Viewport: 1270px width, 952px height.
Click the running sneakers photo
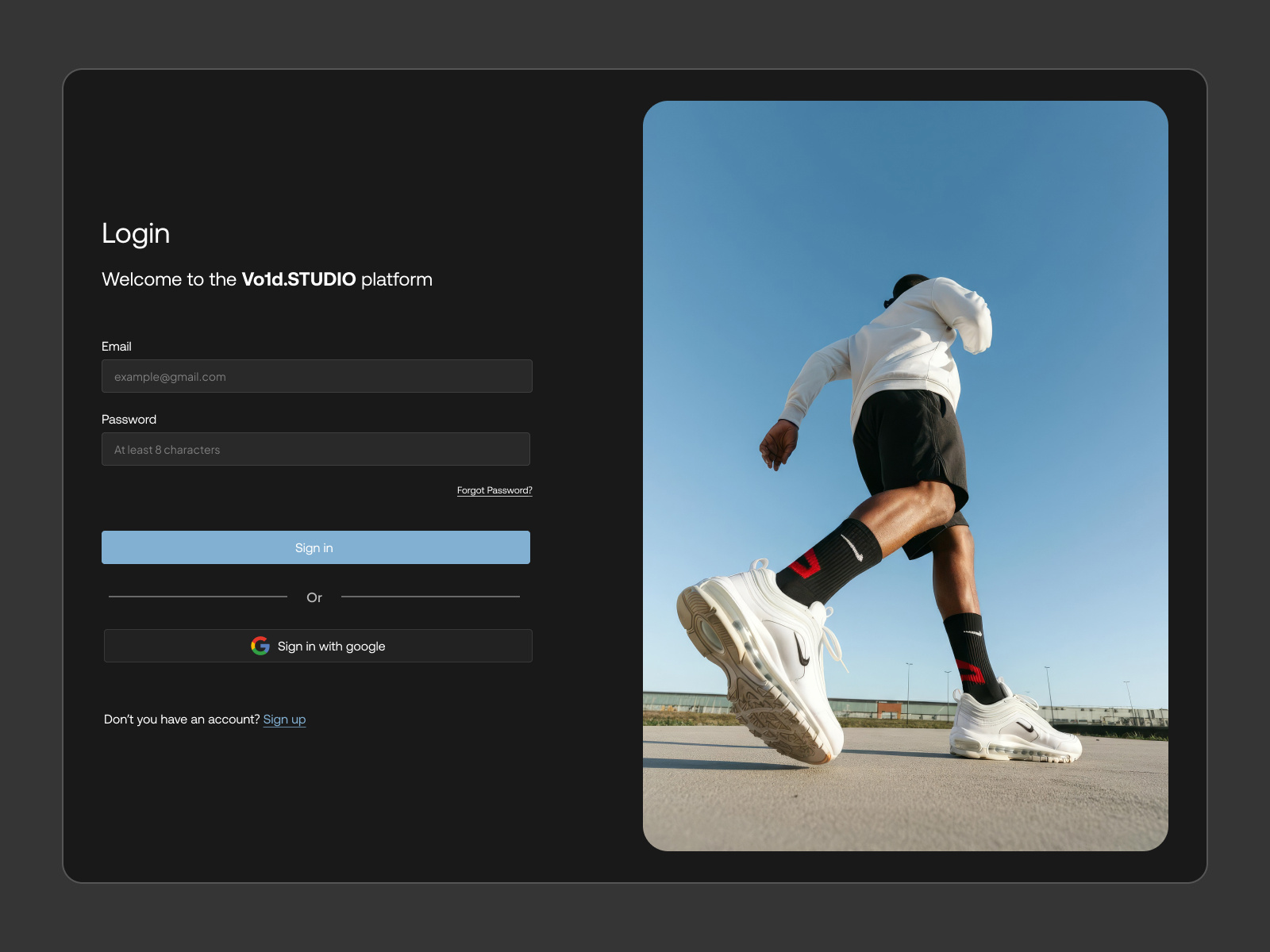coord(905,476)
